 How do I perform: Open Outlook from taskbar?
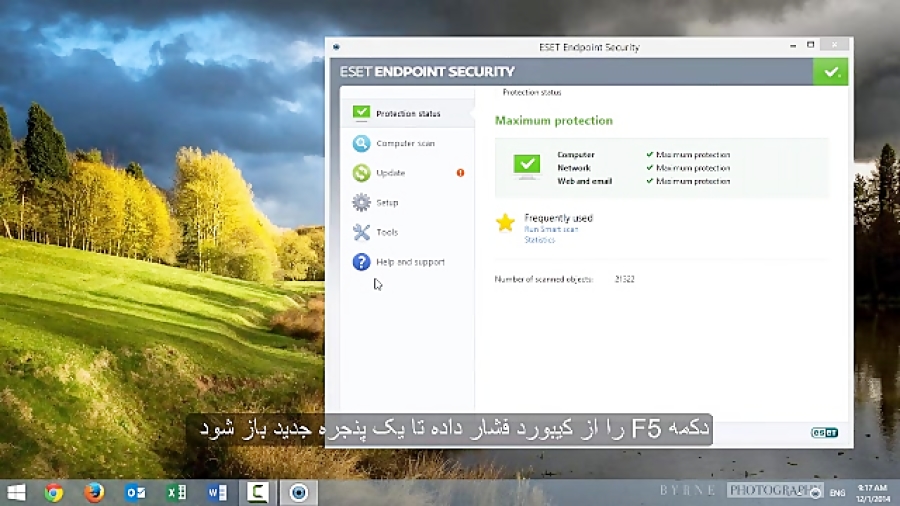135,493
